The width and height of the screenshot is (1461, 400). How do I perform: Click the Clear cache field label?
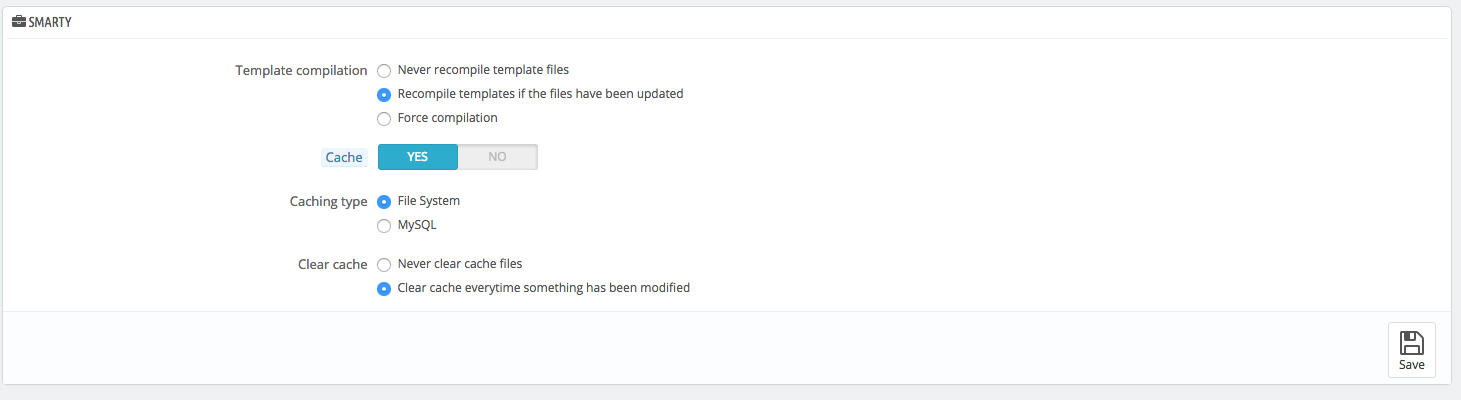(x=332, y=265)
